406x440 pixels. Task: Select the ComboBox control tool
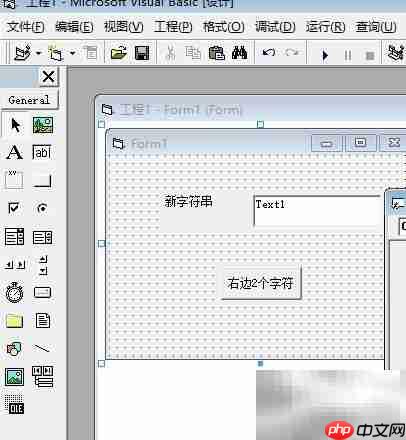click(x=14, y=237)
